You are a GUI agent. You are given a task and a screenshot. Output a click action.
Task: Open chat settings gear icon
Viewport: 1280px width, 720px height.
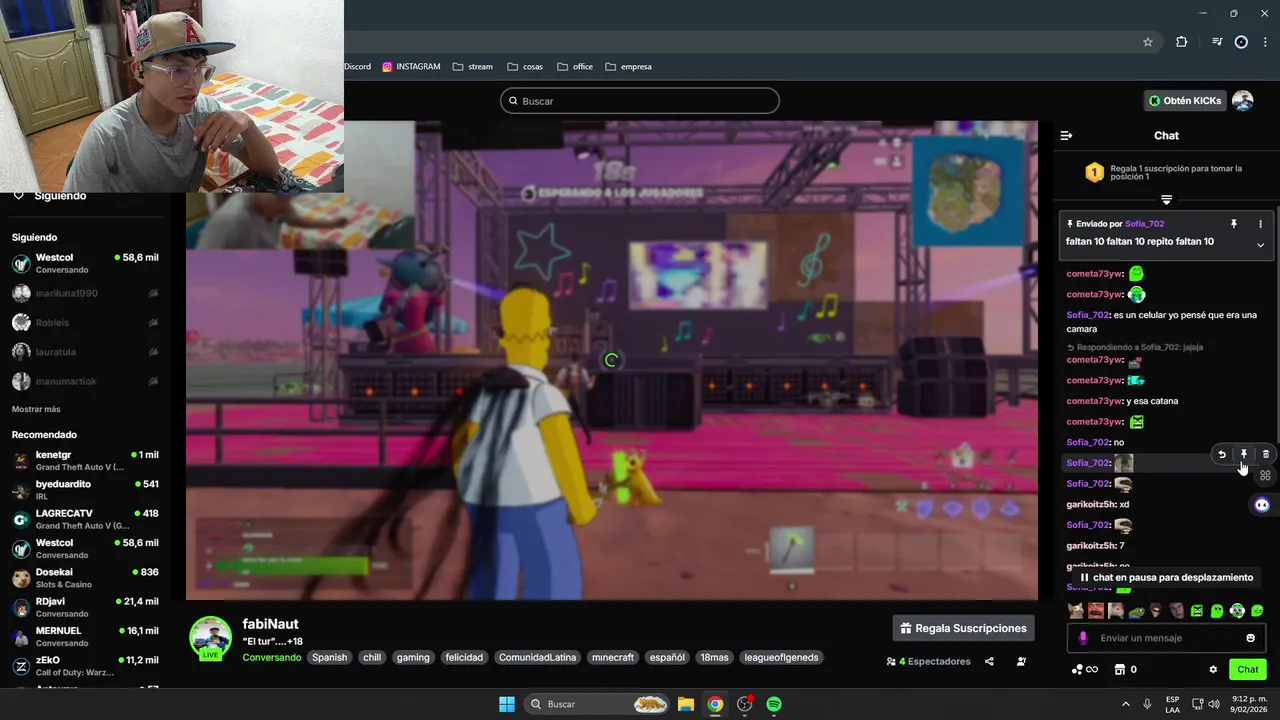[1213, 670]
